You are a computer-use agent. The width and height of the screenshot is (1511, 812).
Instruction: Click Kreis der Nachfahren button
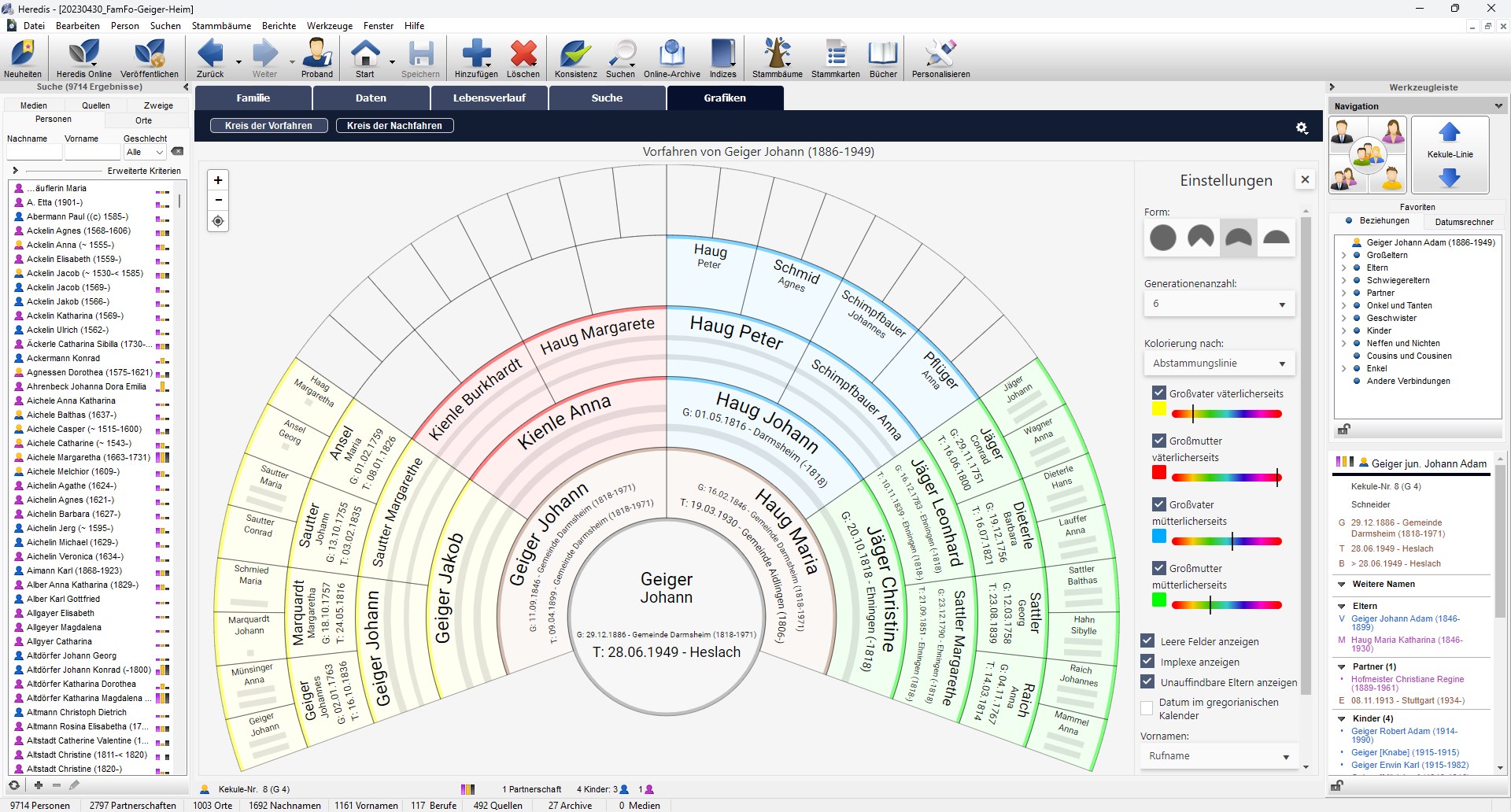coord(394,126)
